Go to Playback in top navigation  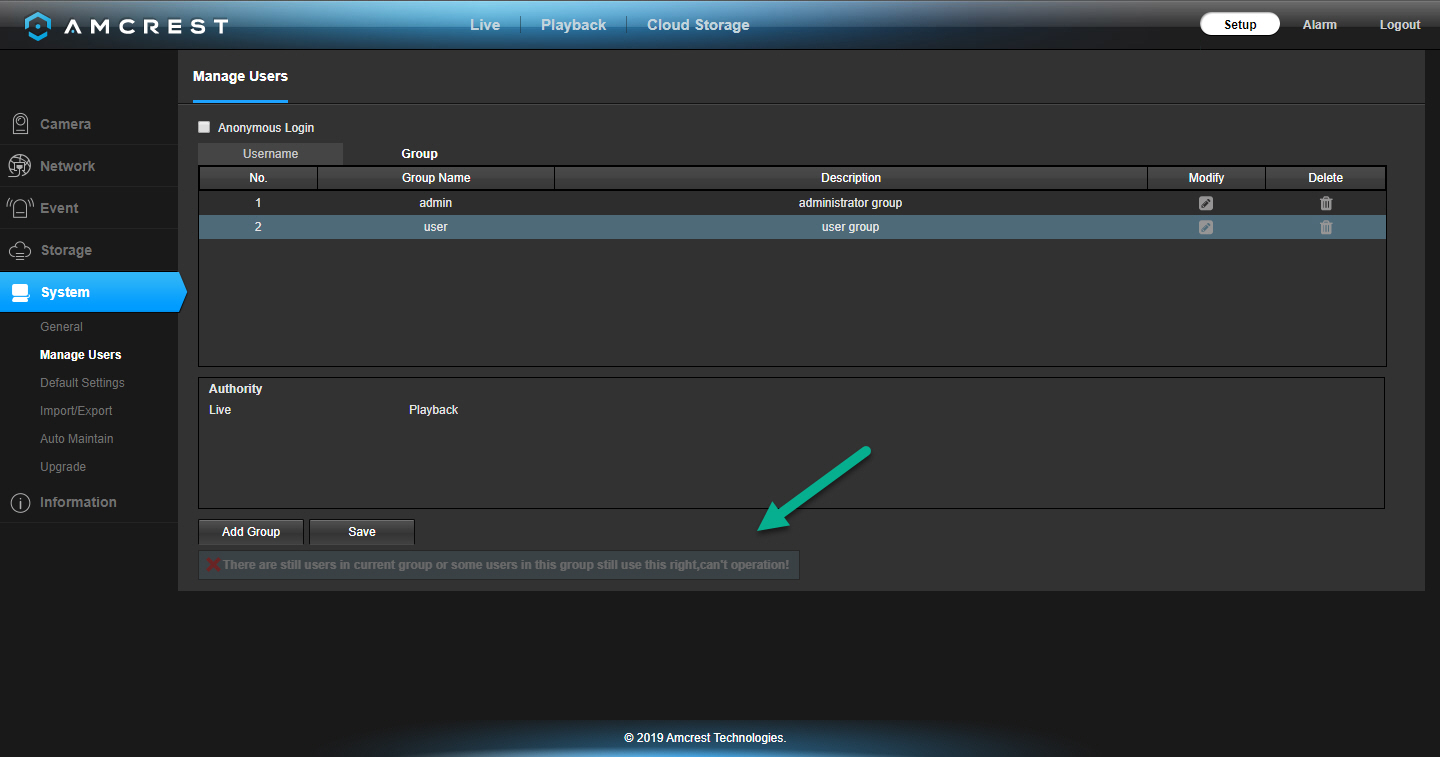[x=573, y=25]
